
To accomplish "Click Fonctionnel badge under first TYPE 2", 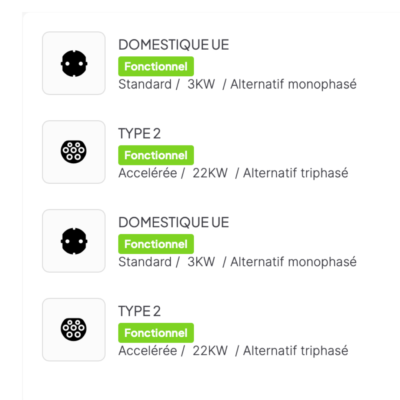I will [156, 155].
